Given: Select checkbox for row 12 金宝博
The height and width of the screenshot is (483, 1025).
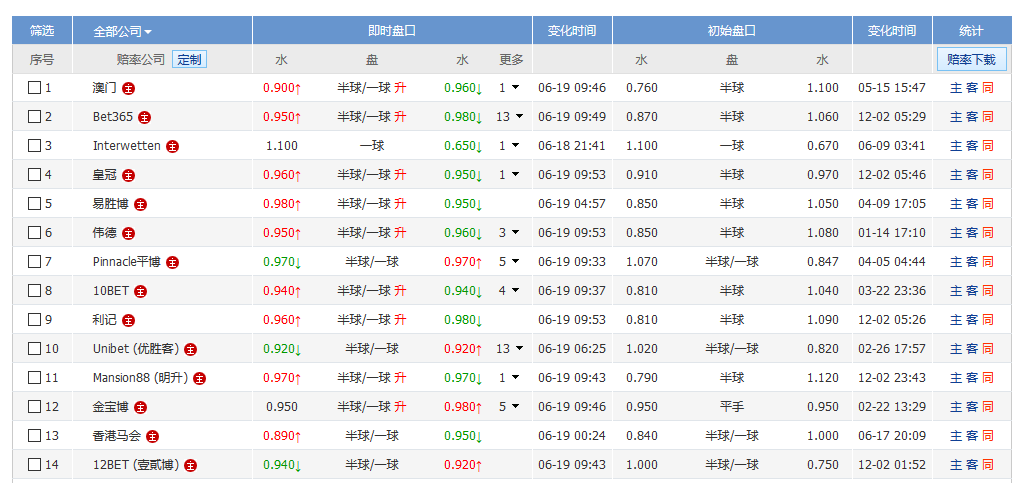Looking at the screenshot, I should click(x=34, y=407).
